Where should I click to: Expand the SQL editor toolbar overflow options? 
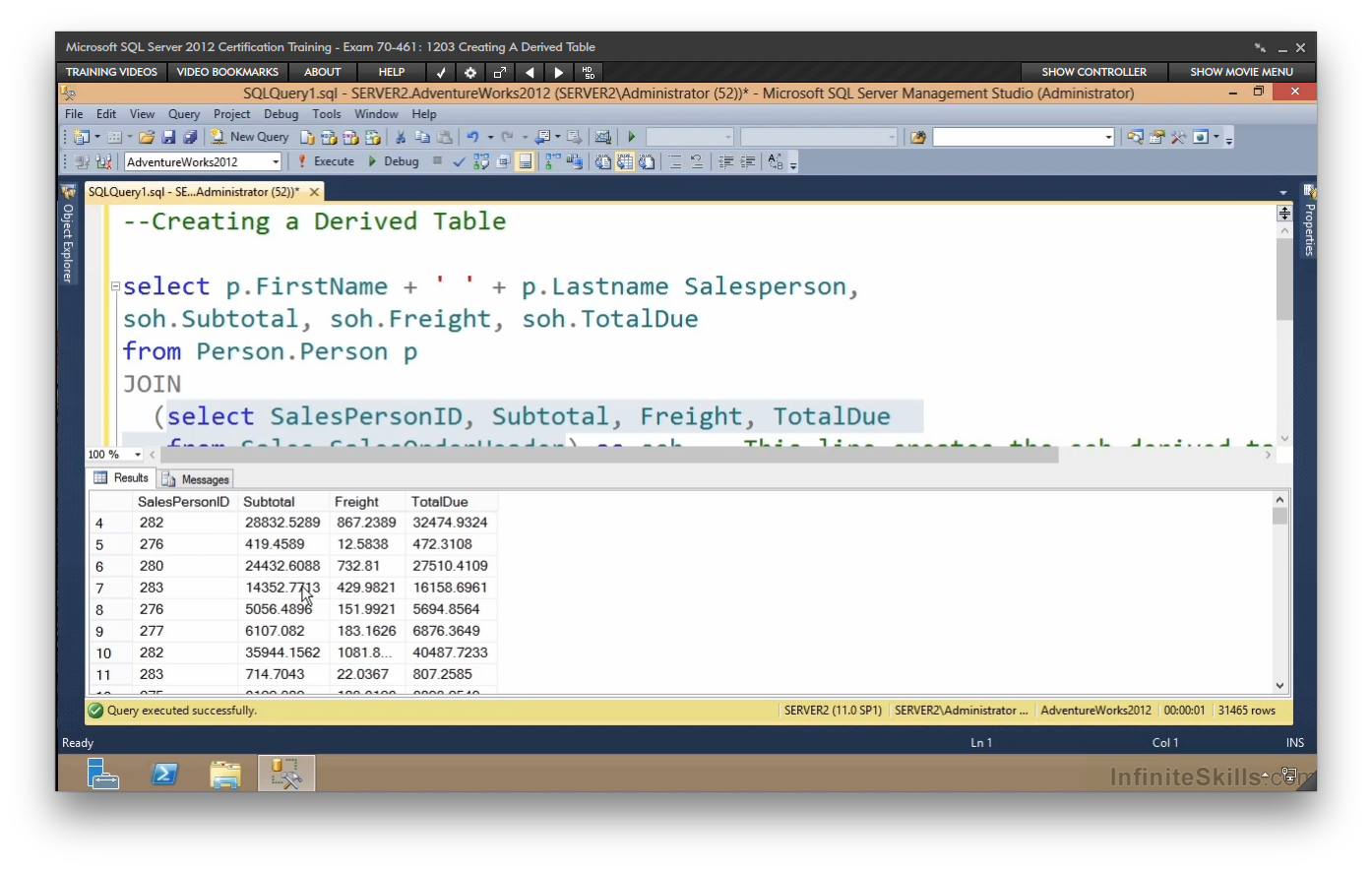tap(793, 163)
